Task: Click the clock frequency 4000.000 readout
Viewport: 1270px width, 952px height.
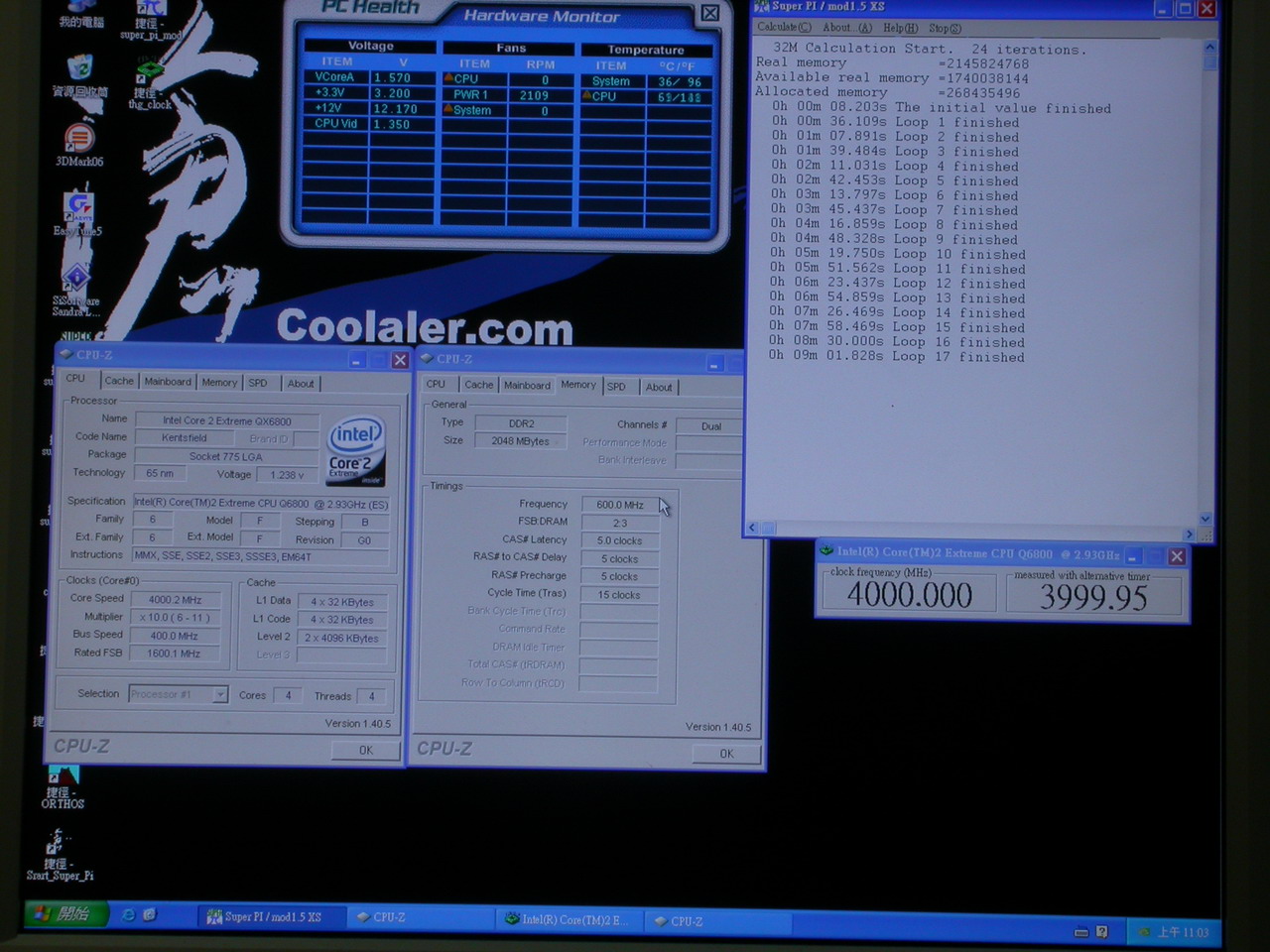Action: [x=910, y=594]
